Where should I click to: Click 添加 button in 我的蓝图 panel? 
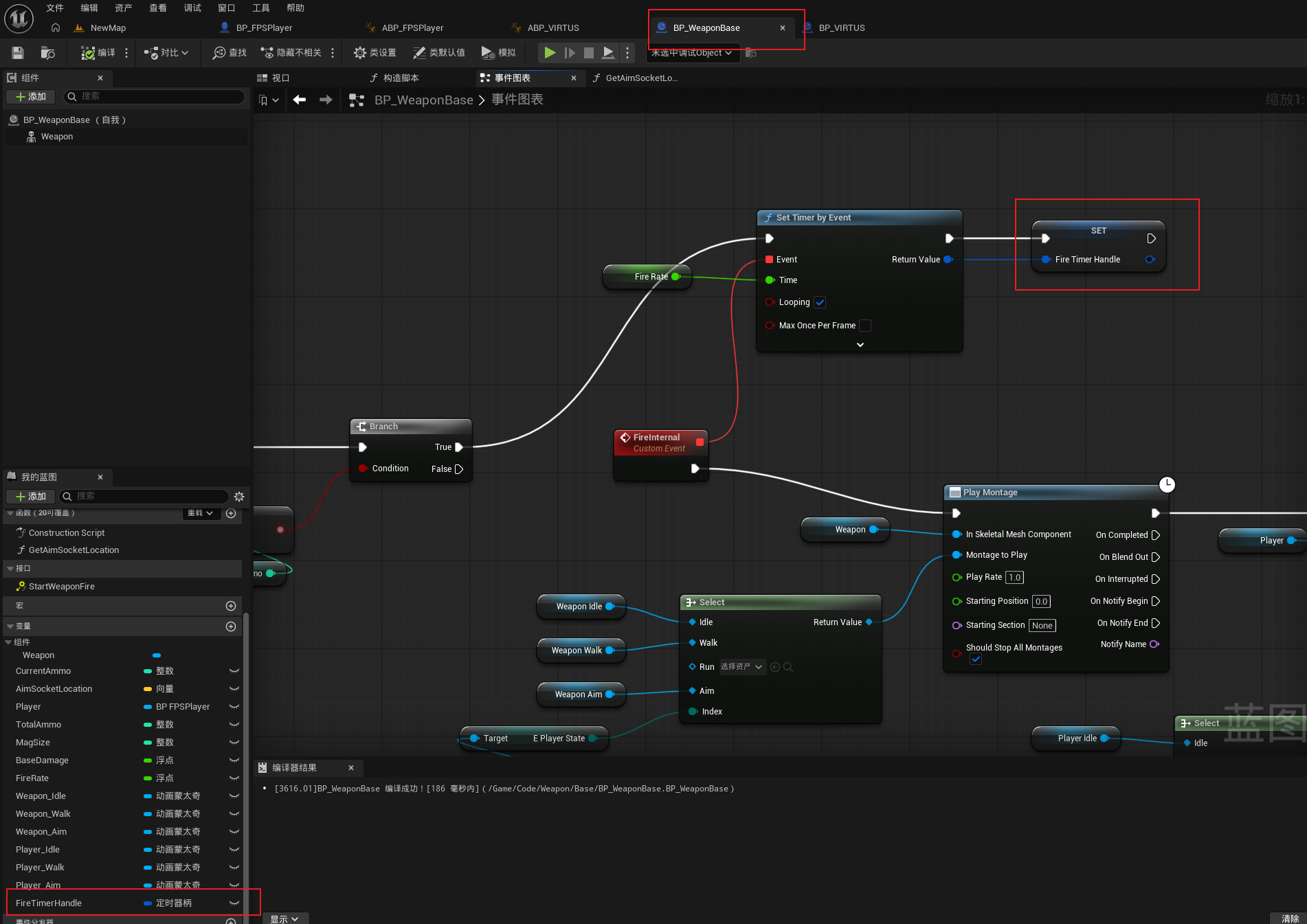[31, 497]
